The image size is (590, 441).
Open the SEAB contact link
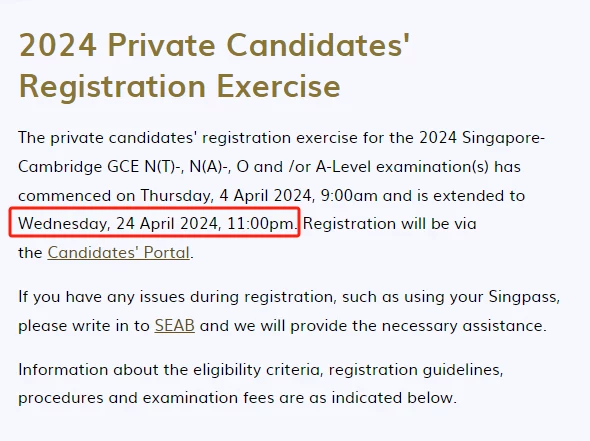click(x=175, y=325)
